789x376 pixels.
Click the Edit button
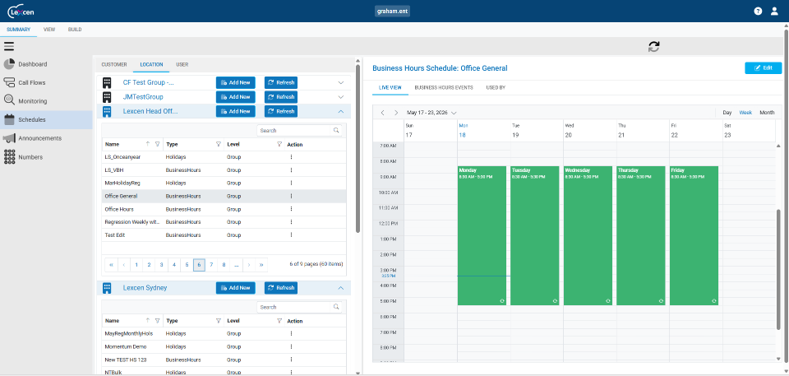click(763, 68)
